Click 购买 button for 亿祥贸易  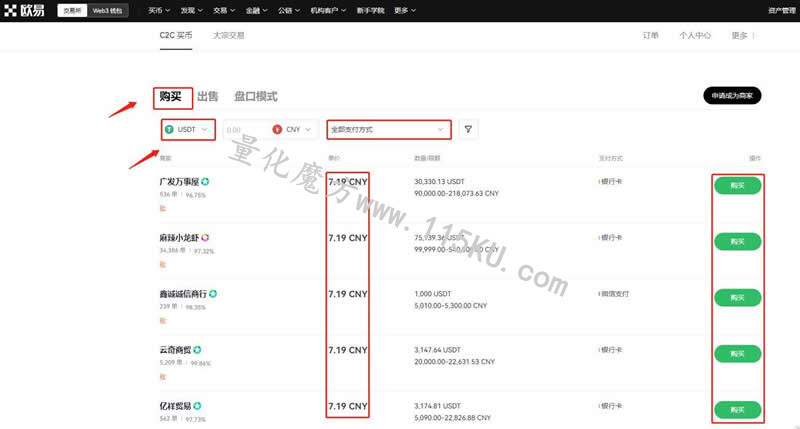click(x=737, y=410)
